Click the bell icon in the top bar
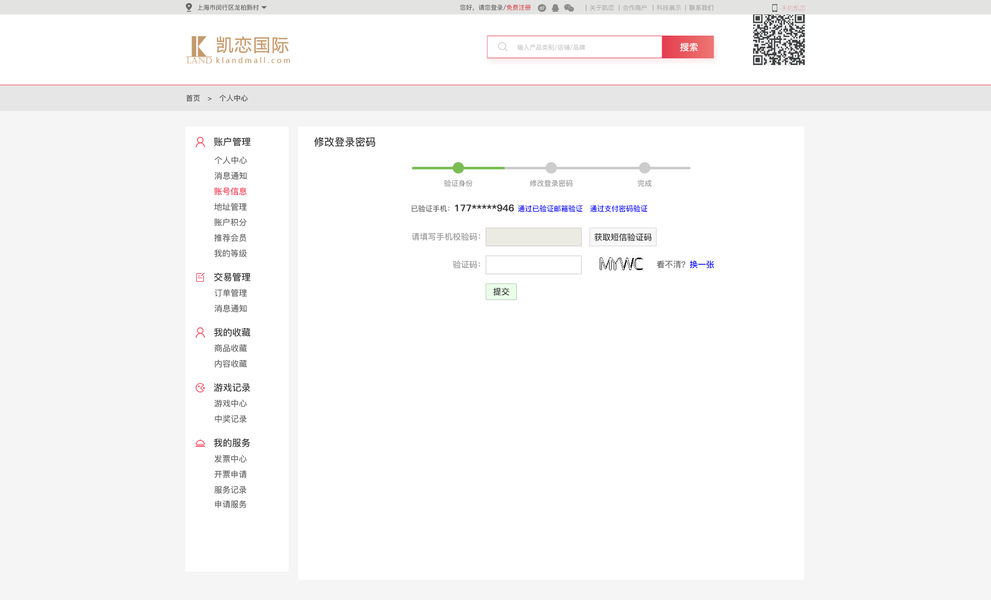The width and height of the screenshot is (991, 600). tap(554, 7)
